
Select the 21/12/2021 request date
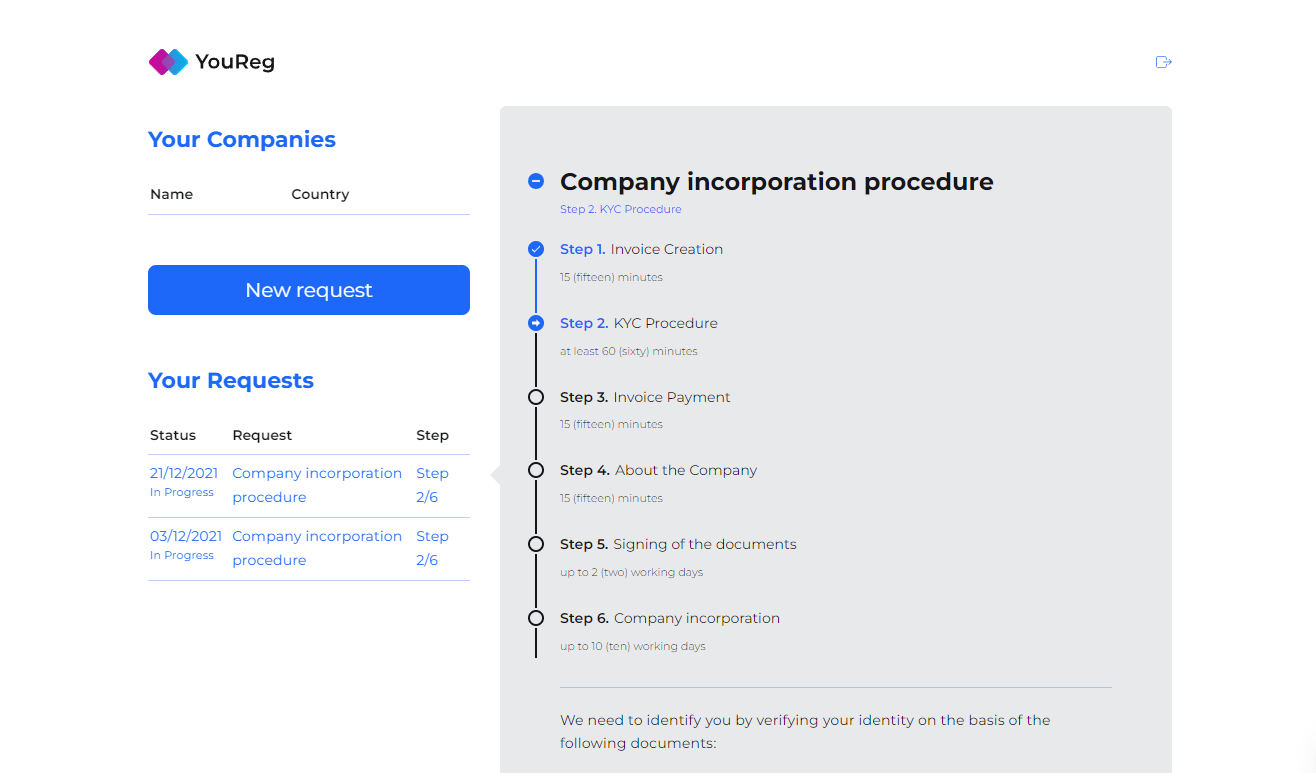[x=186, y=473]
